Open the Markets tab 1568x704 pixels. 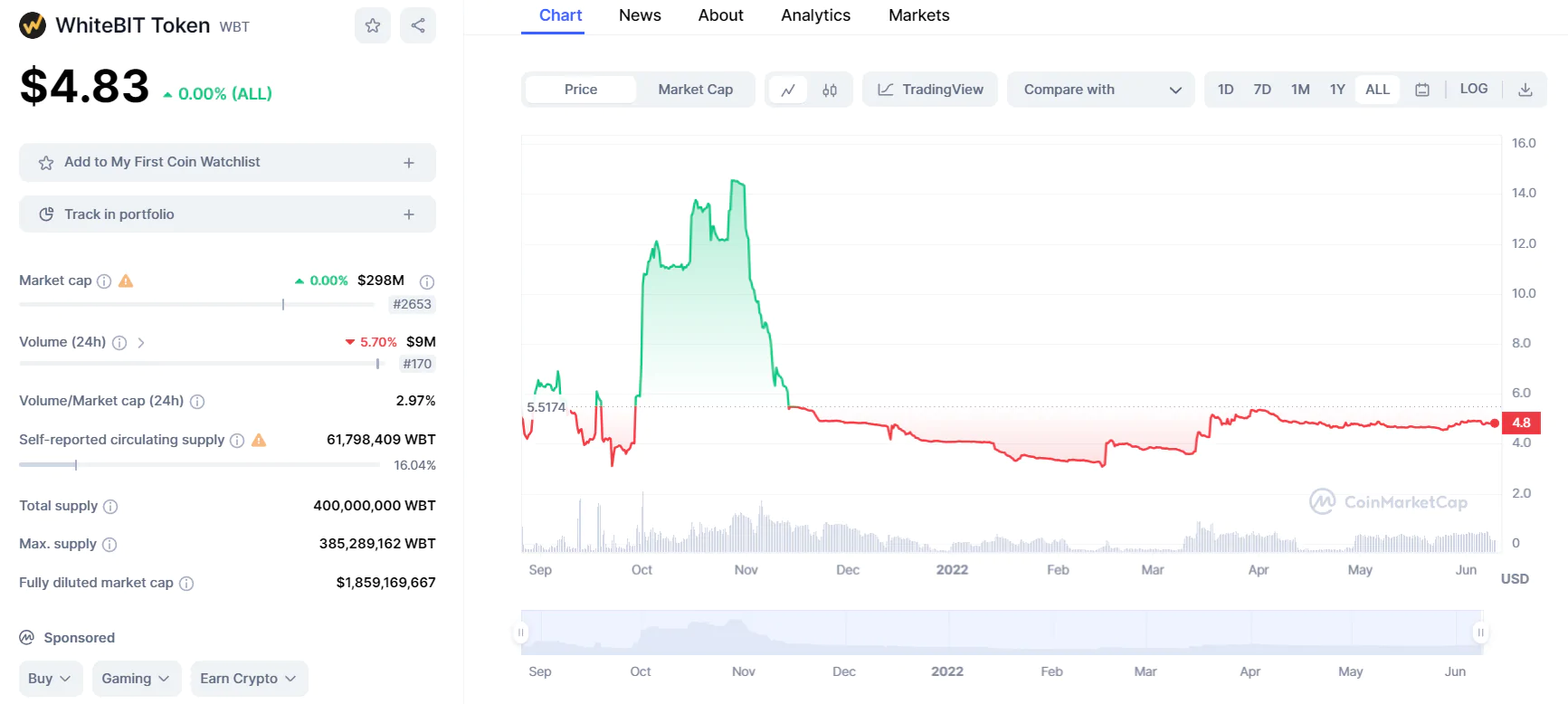pos(918,15)
